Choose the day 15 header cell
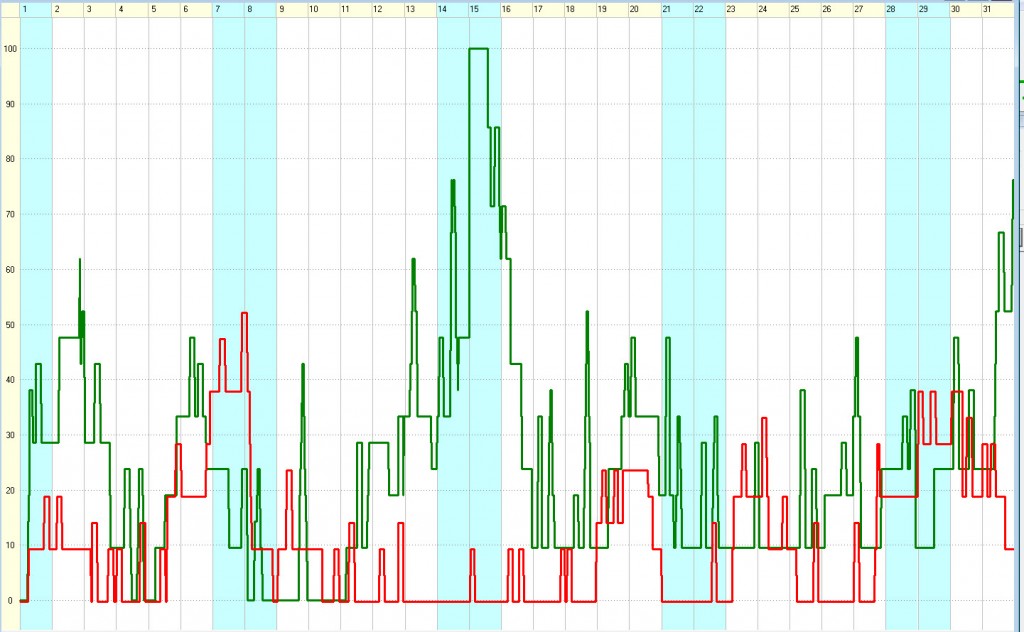The width and height of the screenshot is (1024, 632). click(485, 9)
